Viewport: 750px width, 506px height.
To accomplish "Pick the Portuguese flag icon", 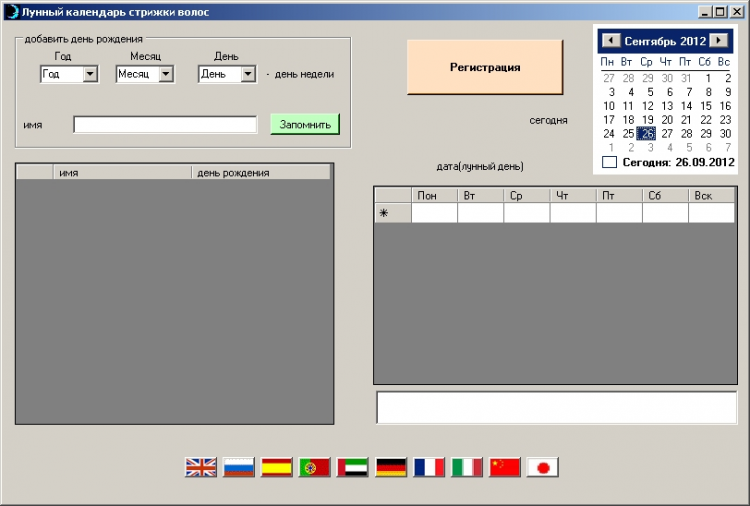I will [x=314, y=467].
